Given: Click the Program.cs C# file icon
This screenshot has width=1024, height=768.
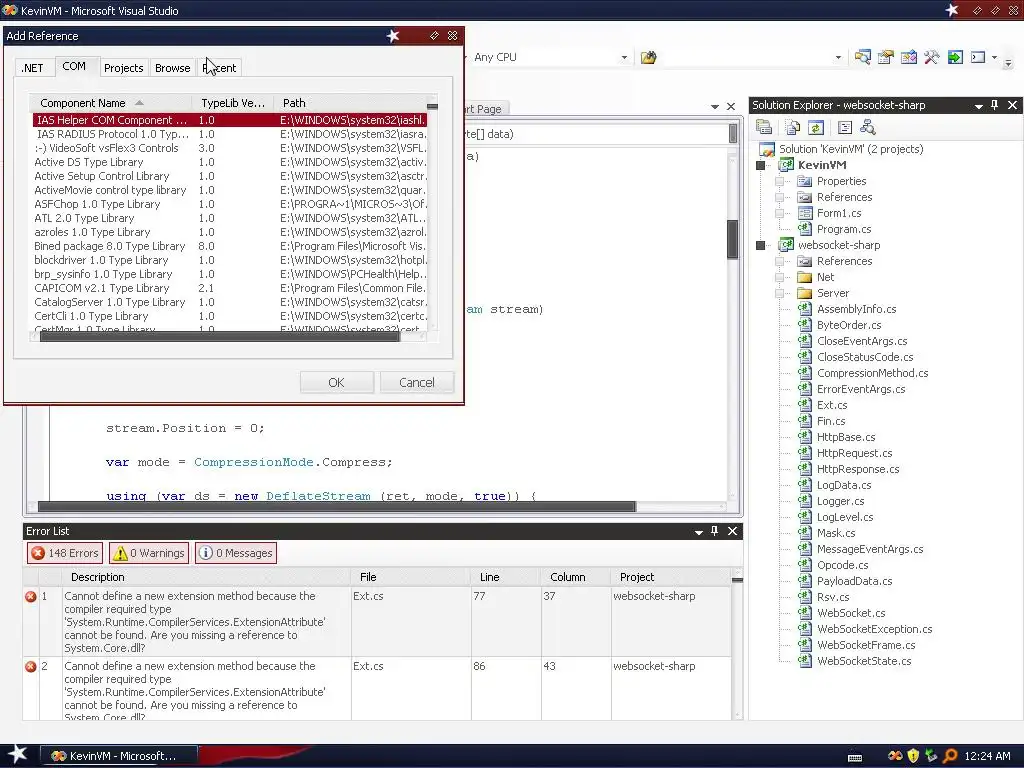Looking at the screenshot, I should point(805,229).
